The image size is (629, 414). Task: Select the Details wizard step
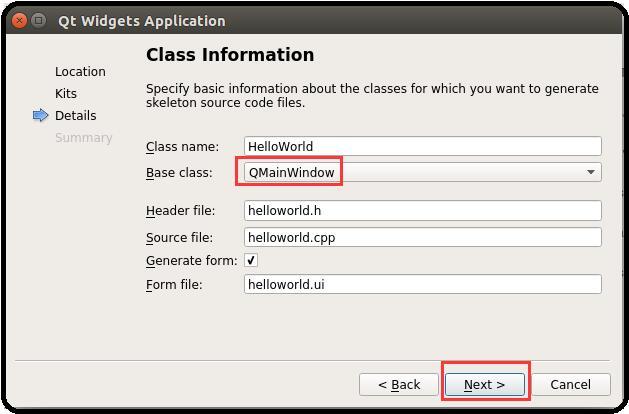75,116
